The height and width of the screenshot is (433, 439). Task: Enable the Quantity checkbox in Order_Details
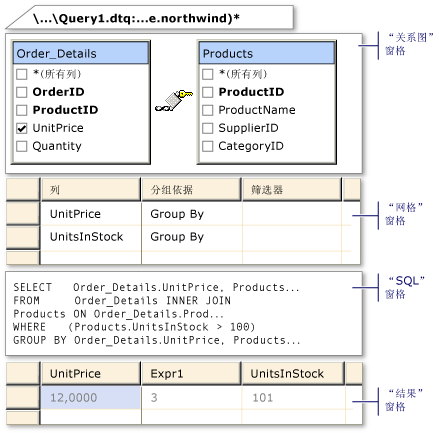[22, 146]
